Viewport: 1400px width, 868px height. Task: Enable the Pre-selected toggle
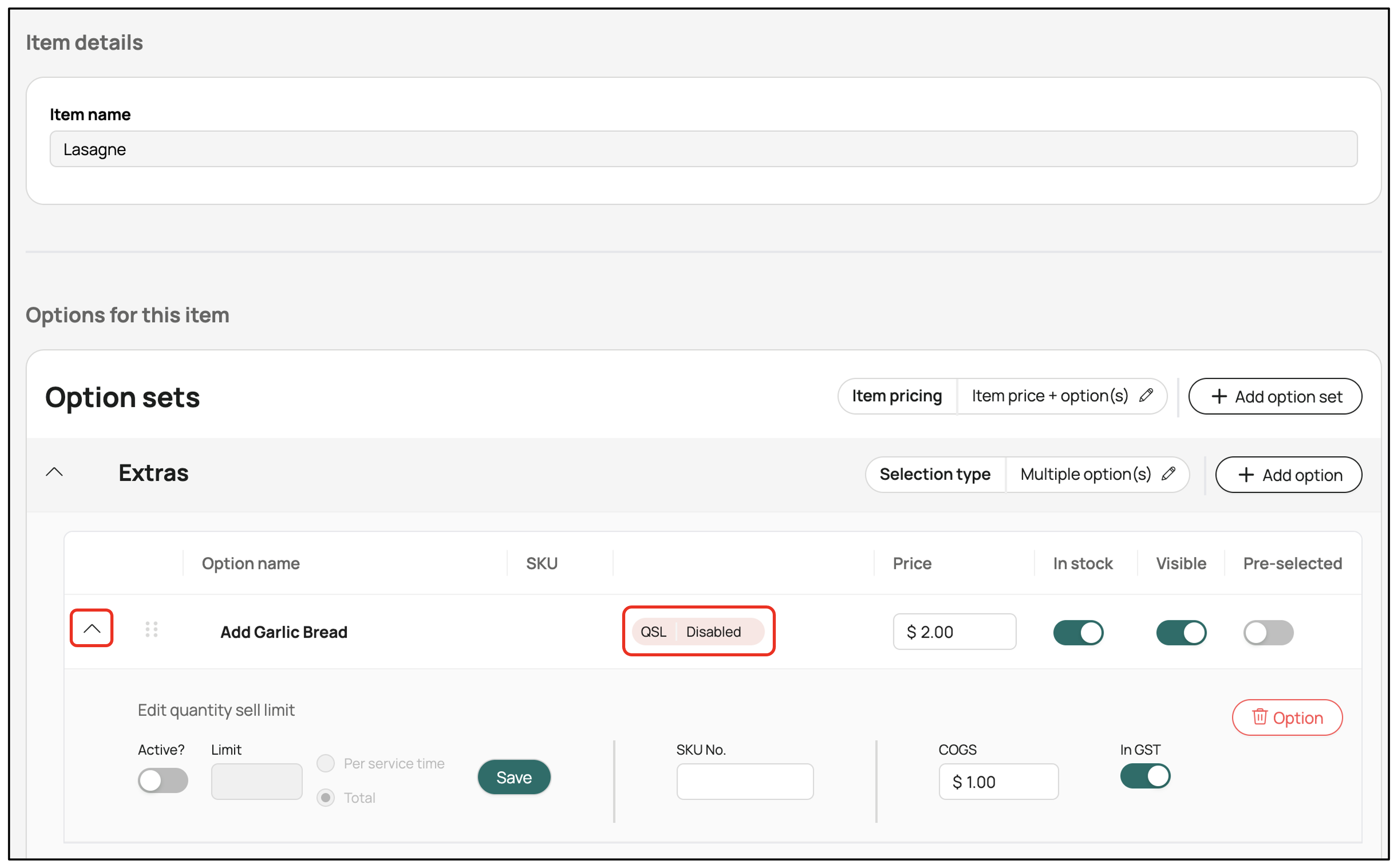point(1268,632)
